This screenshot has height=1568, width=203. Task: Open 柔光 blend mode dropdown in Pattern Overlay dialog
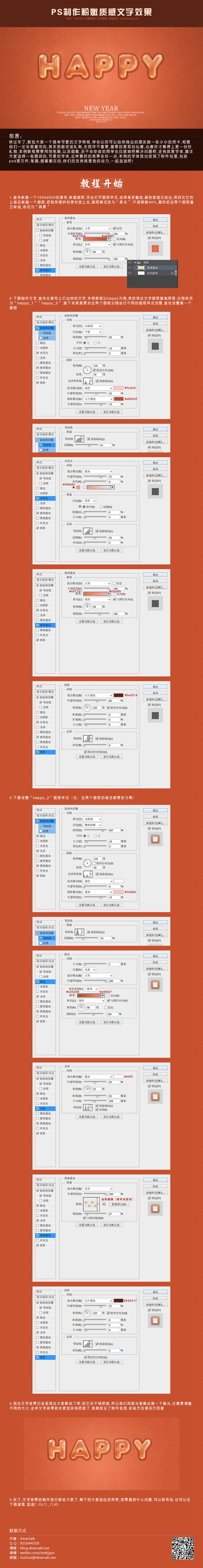98,1188
